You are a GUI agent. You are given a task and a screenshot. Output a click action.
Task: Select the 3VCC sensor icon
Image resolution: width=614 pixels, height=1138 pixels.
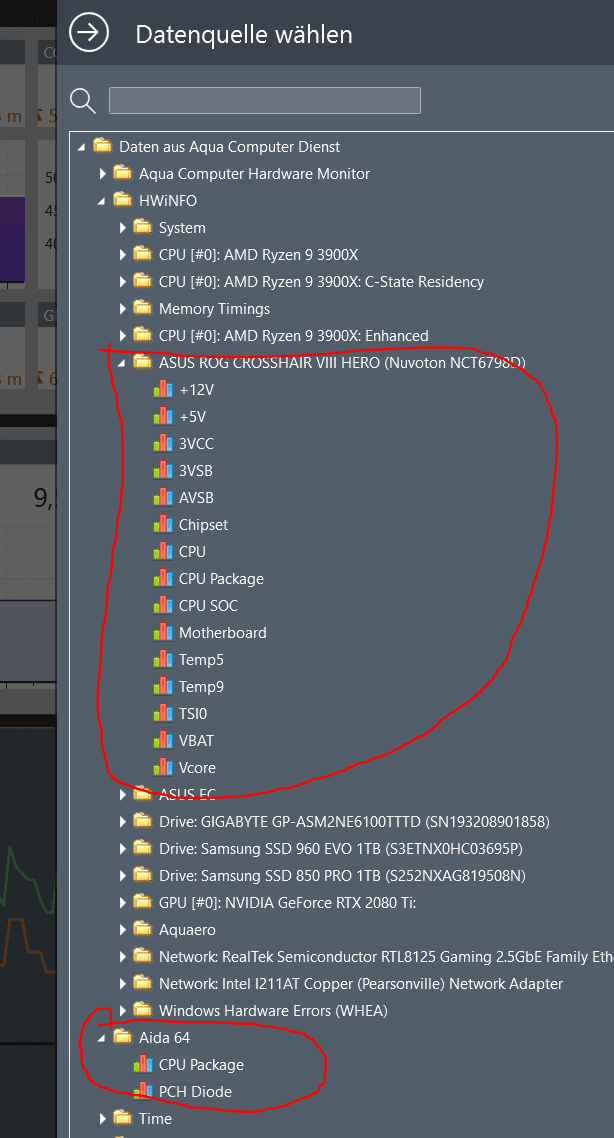point(163,443)
